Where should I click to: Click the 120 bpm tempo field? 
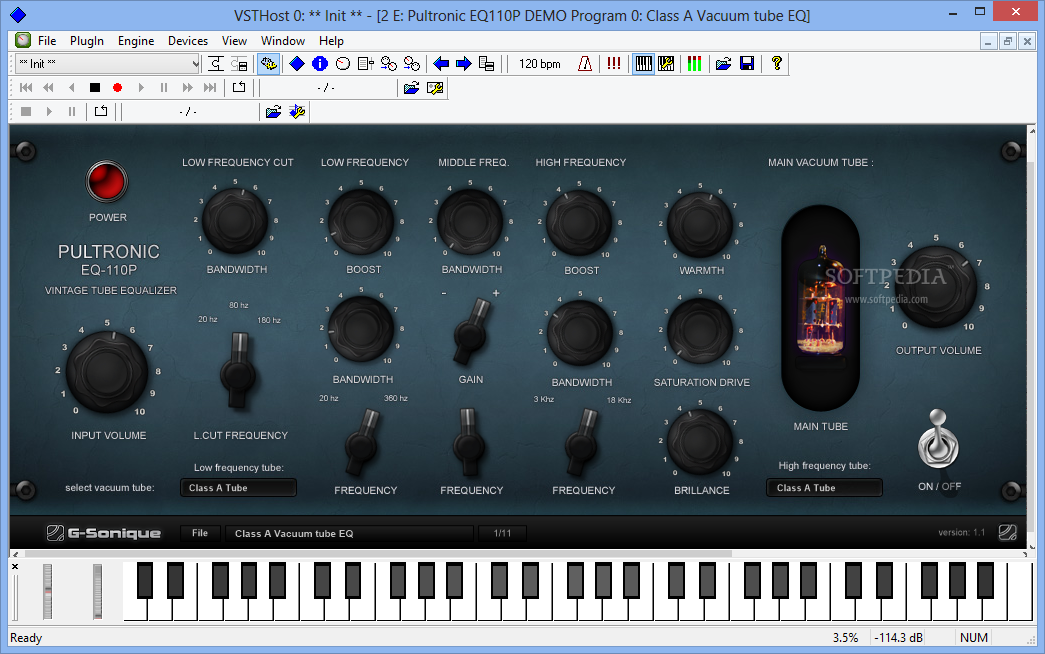coord(540,64)
